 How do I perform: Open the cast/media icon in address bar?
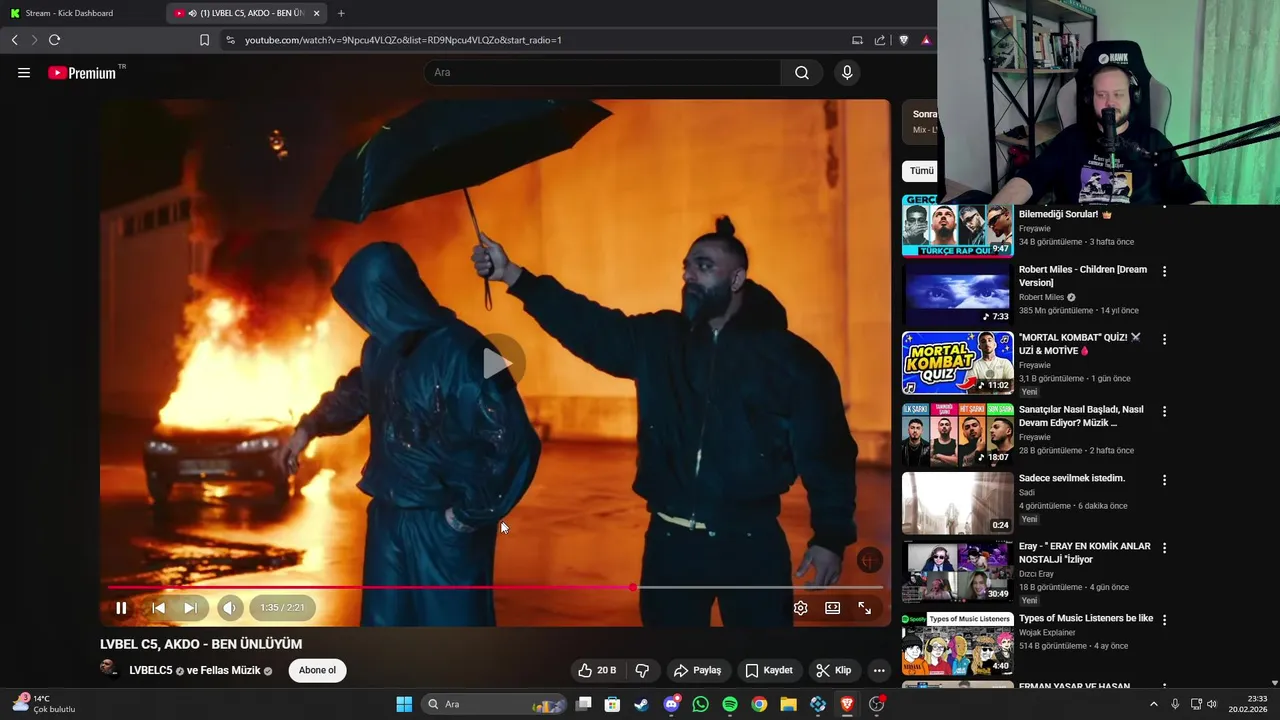(x=857, y=40)
